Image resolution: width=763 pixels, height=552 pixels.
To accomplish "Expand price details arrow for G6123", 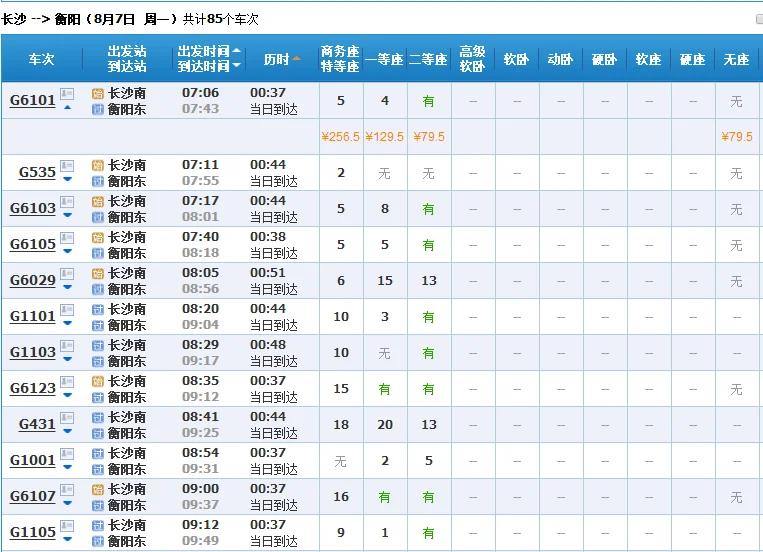I will (68, 395).
